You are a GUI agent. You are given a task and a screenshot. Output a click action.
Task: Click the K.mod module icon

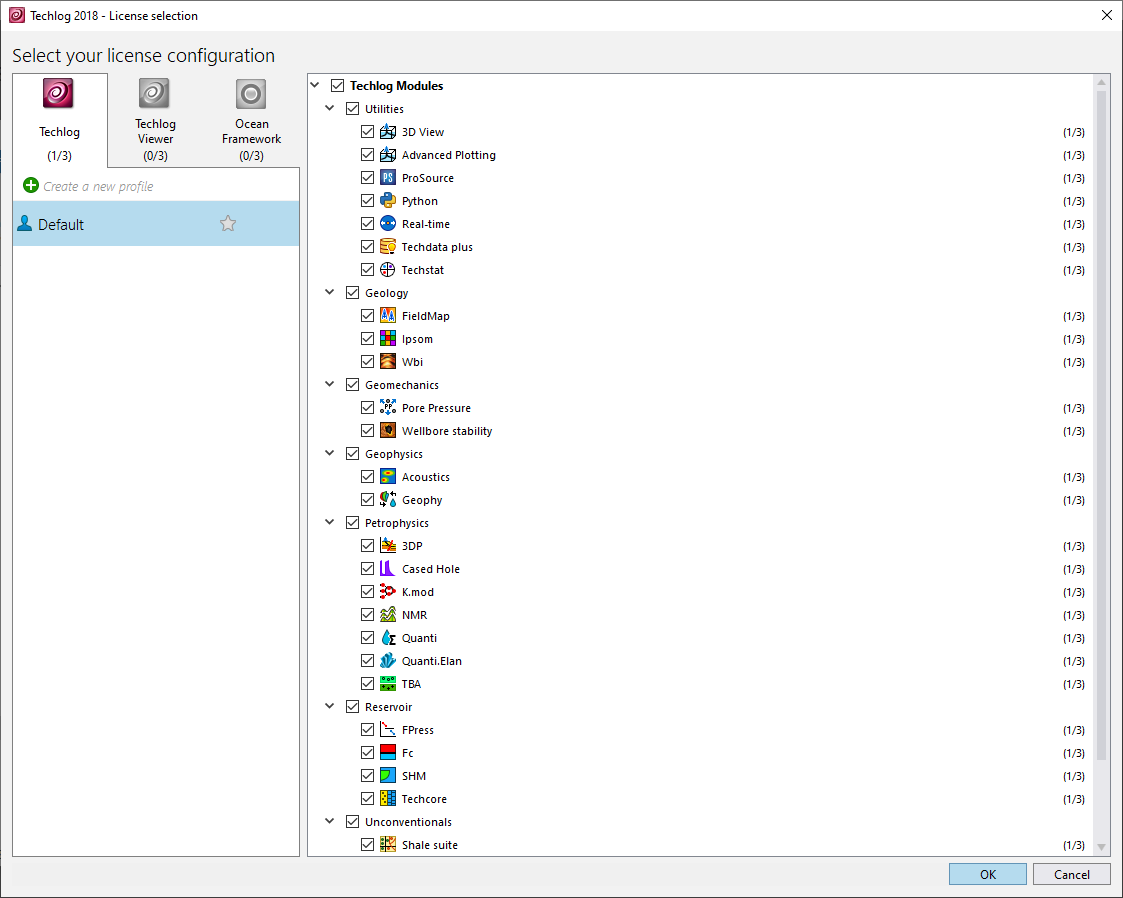coord(387,591)
